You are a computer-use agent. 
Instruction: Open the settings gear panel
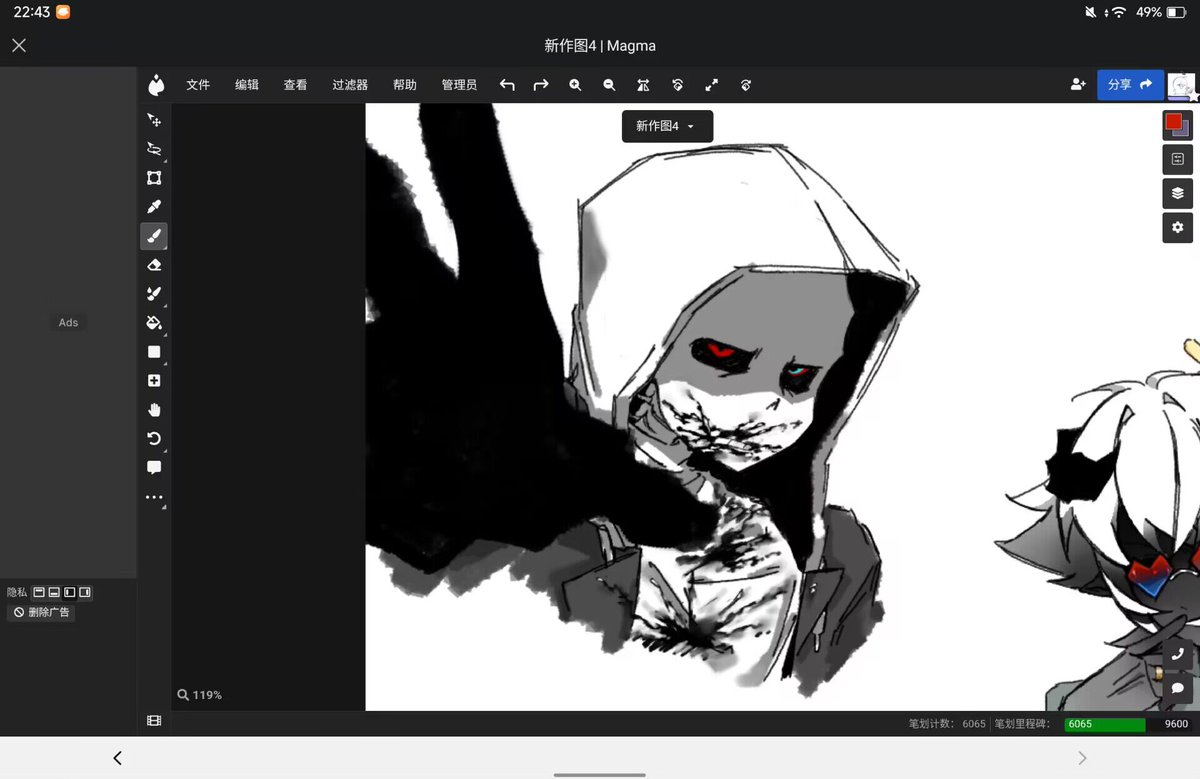1177,227
